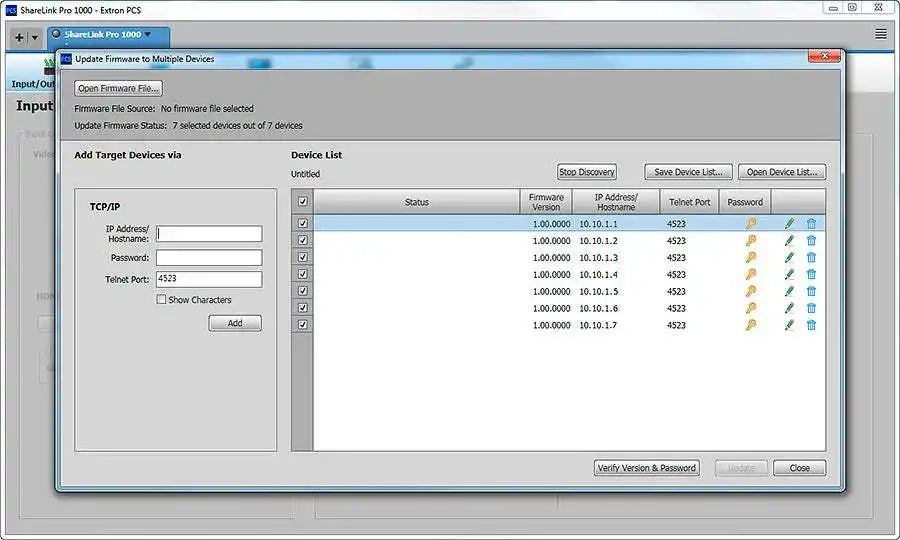Click the Open Firmware File button
900x540 pixels.
coord(118,89)
